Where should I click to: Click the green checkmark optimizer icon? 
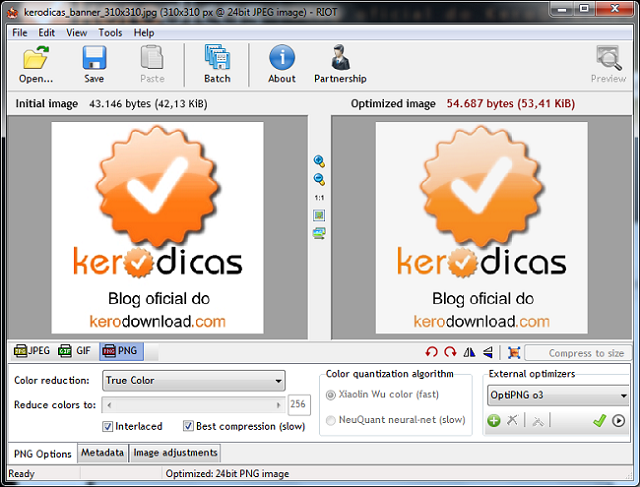tap(599, 420)
